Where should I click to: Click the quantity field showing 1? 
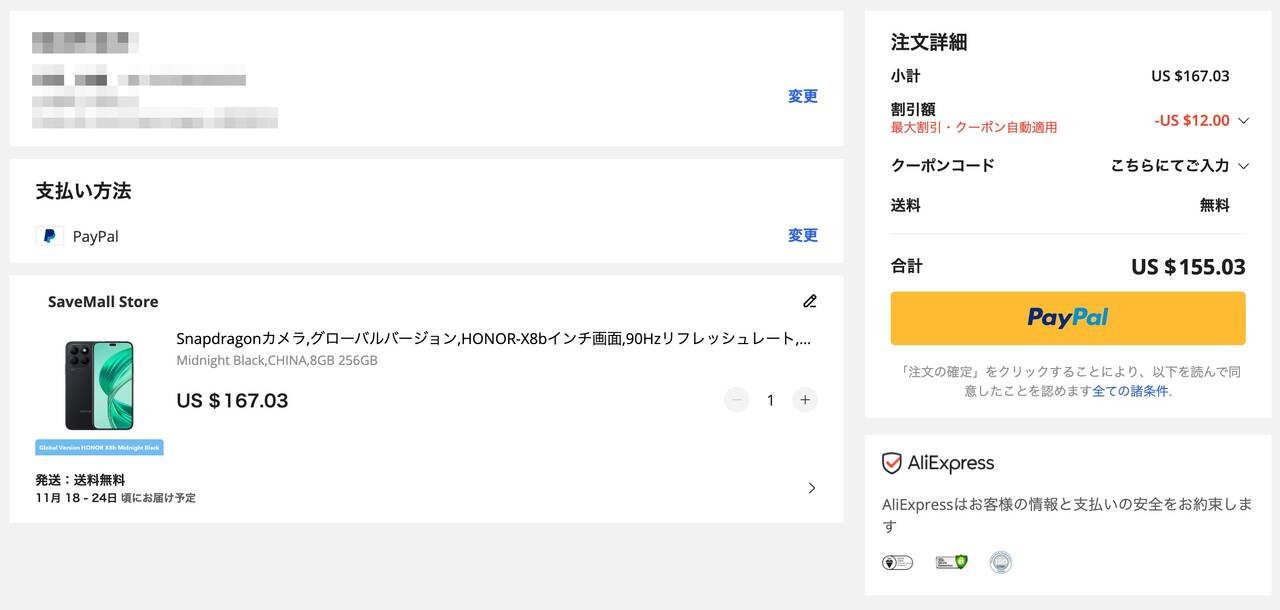pyautogui.click(x=770, y=400)
